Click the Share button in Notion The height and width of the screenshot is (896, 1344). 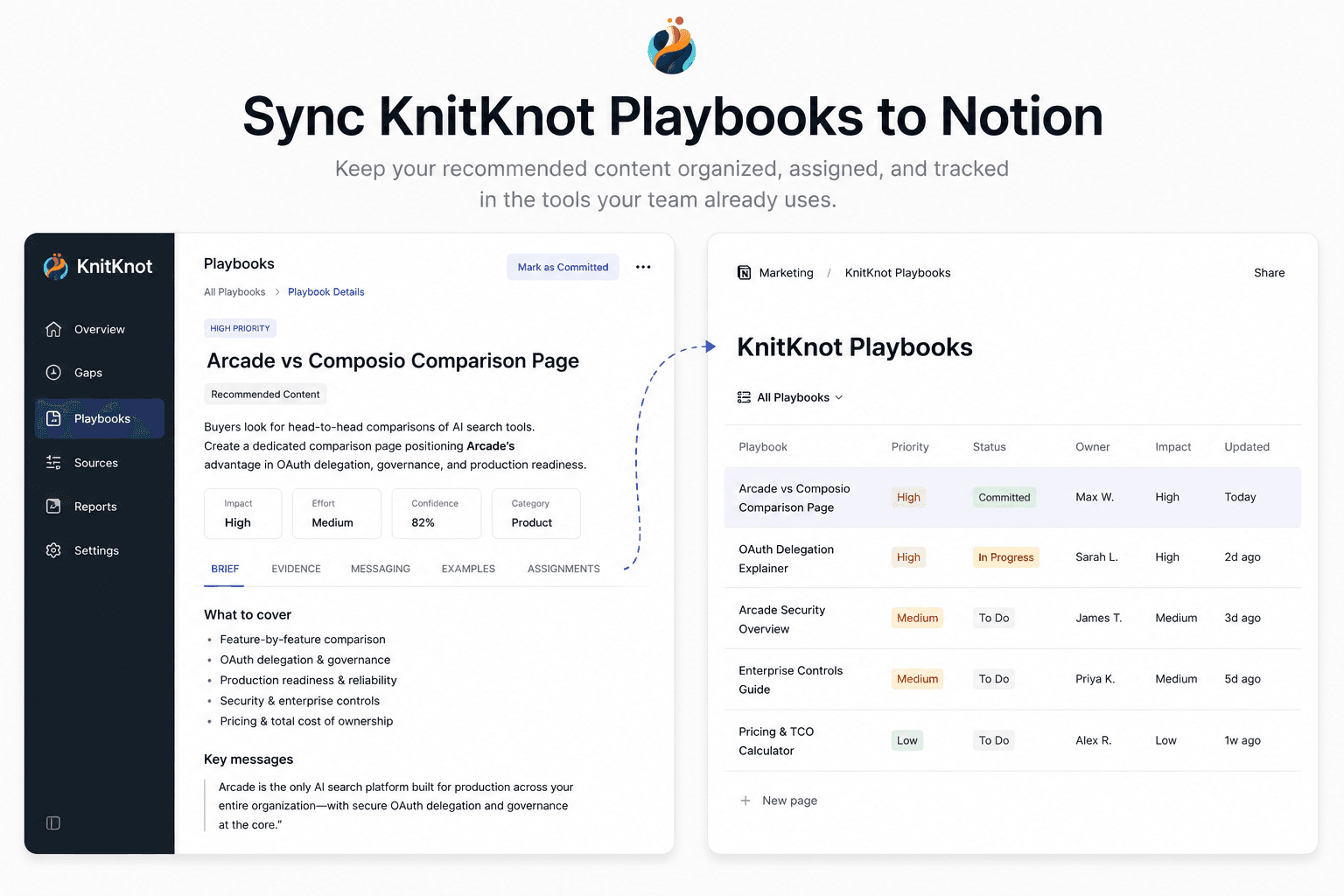[1269, 273]
